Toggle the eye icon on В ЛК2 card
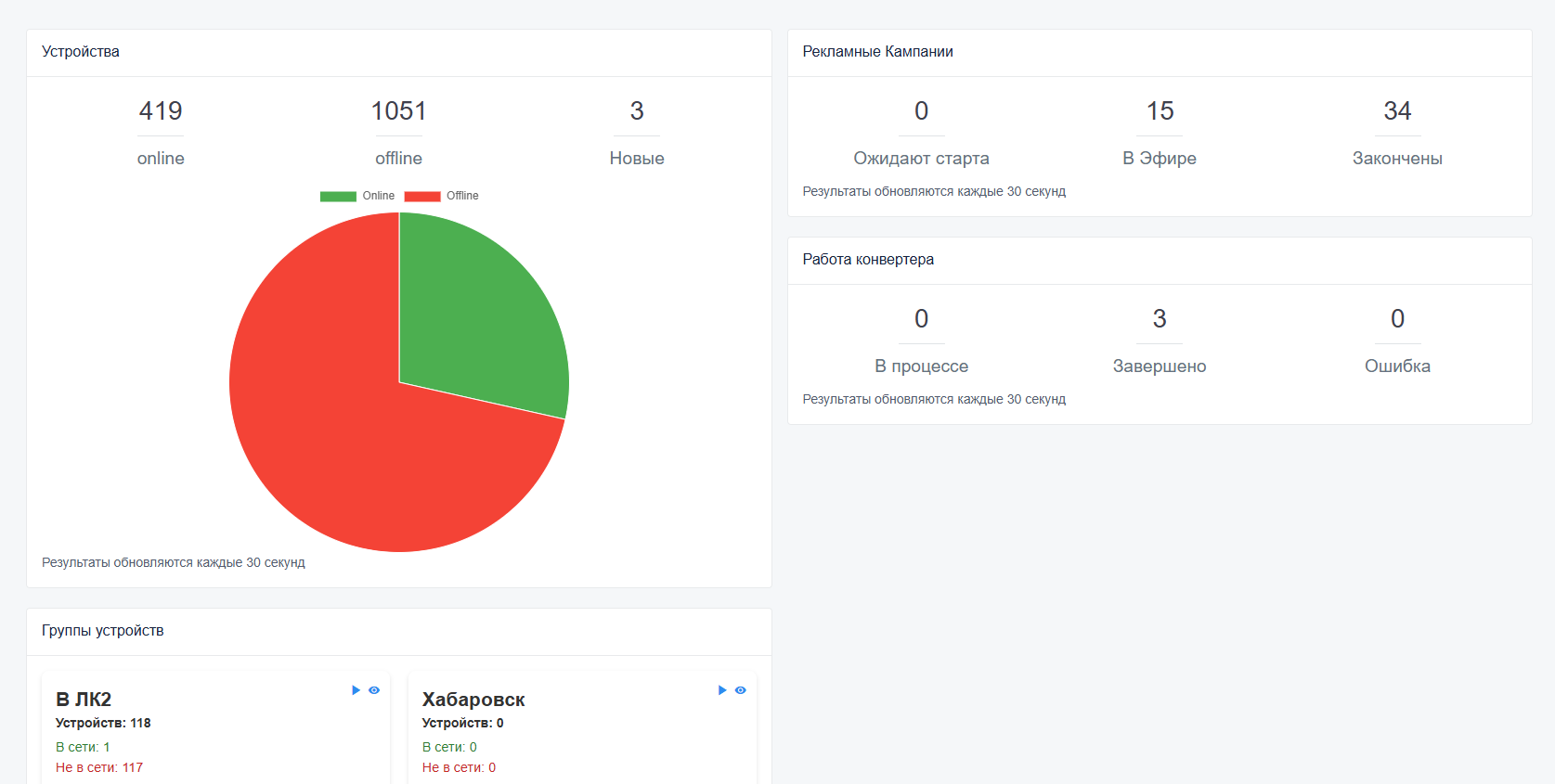Viewport: 1555px width, 784px height. (x=374, y=690)
